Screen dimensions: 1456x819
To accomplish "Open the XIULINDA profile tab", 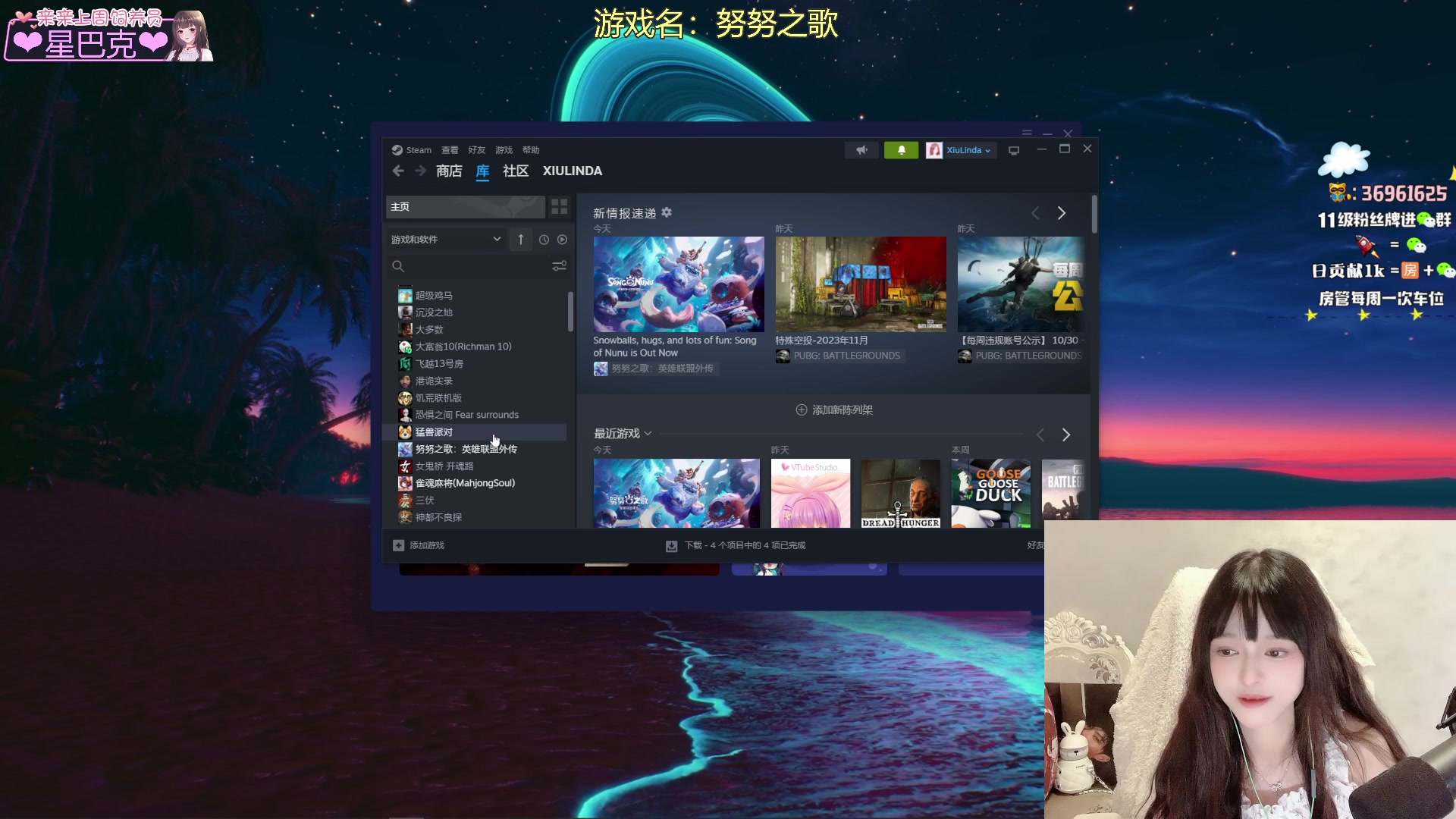I will point(572,171).
